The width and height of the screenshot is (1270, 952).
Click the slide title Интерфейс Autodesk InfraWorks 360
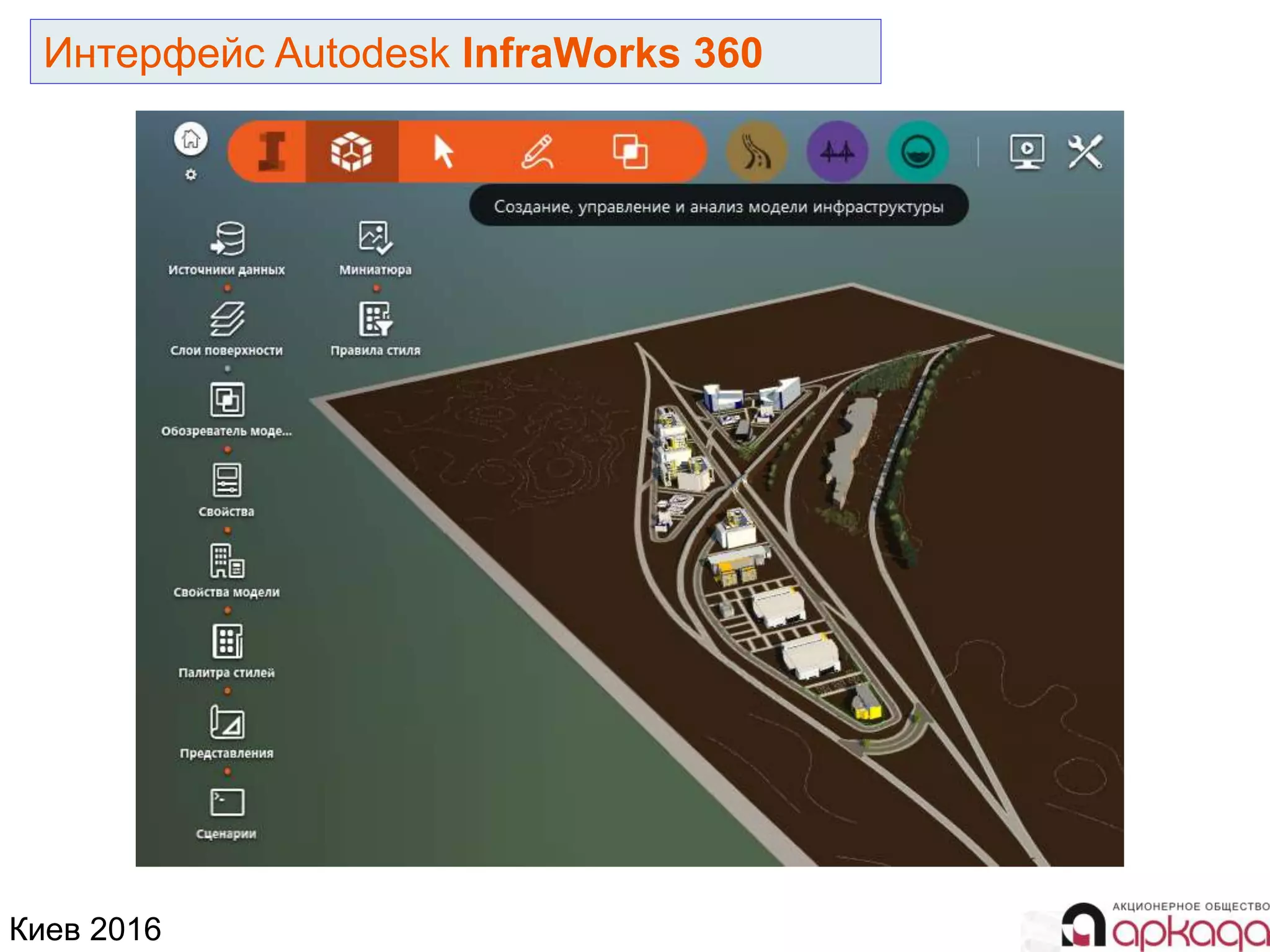click(x=403, y=53)
